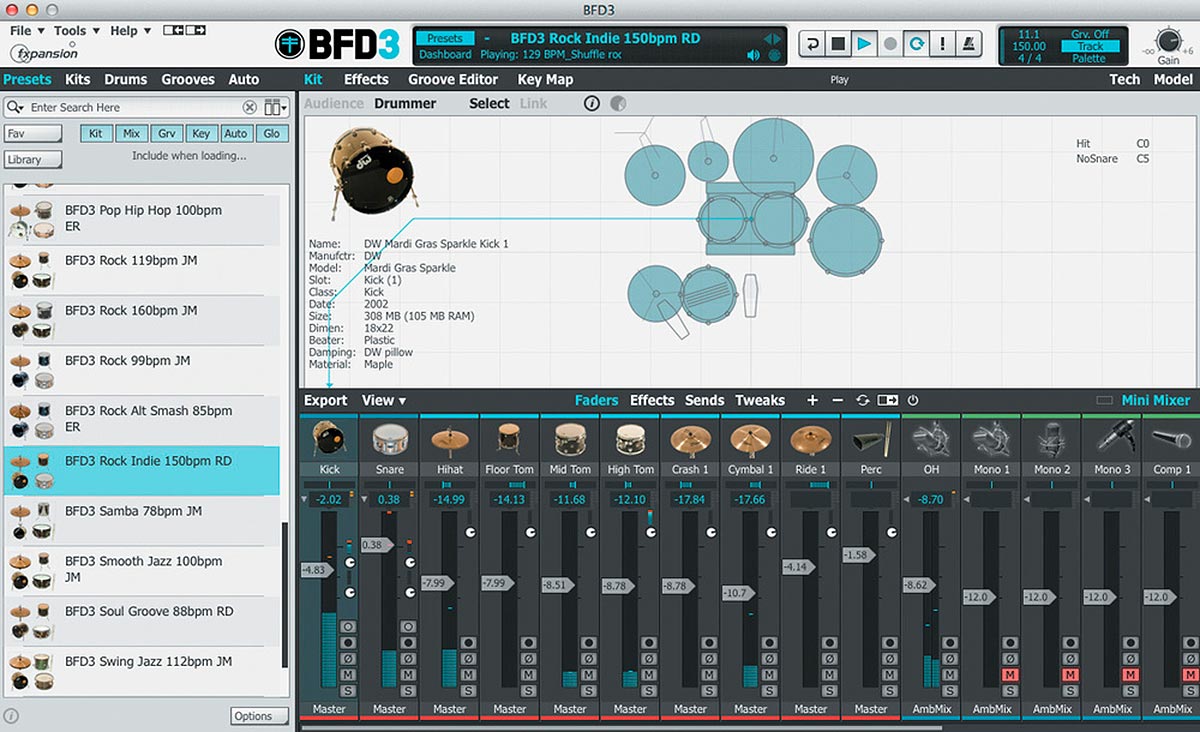The height and width of the screenshot is (732, 1200).
Task: Click the Library button
Action: pos(33,159)
